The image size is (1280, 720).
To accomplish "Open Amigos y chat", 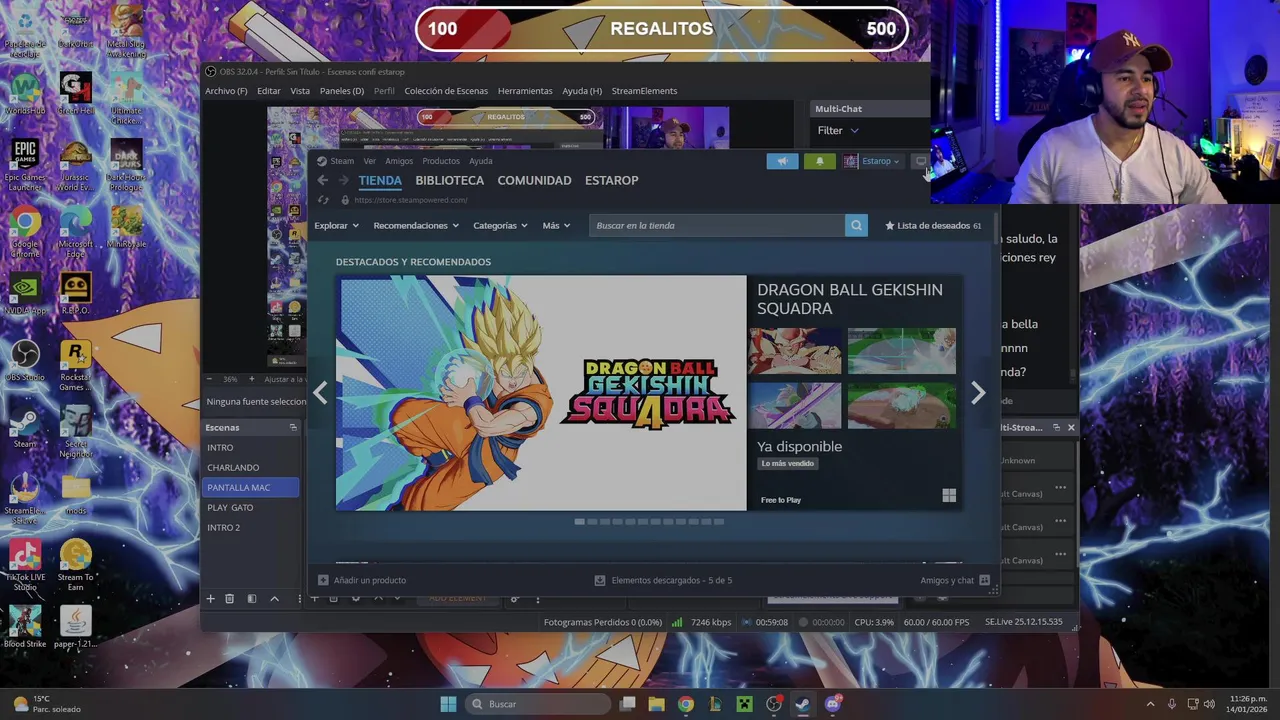I will [955, 580].
